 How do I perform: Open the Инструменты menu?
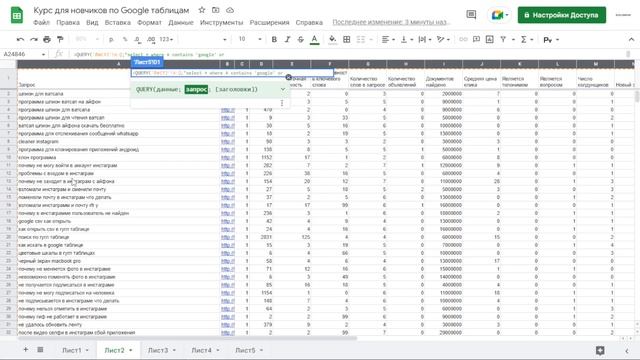221,22
